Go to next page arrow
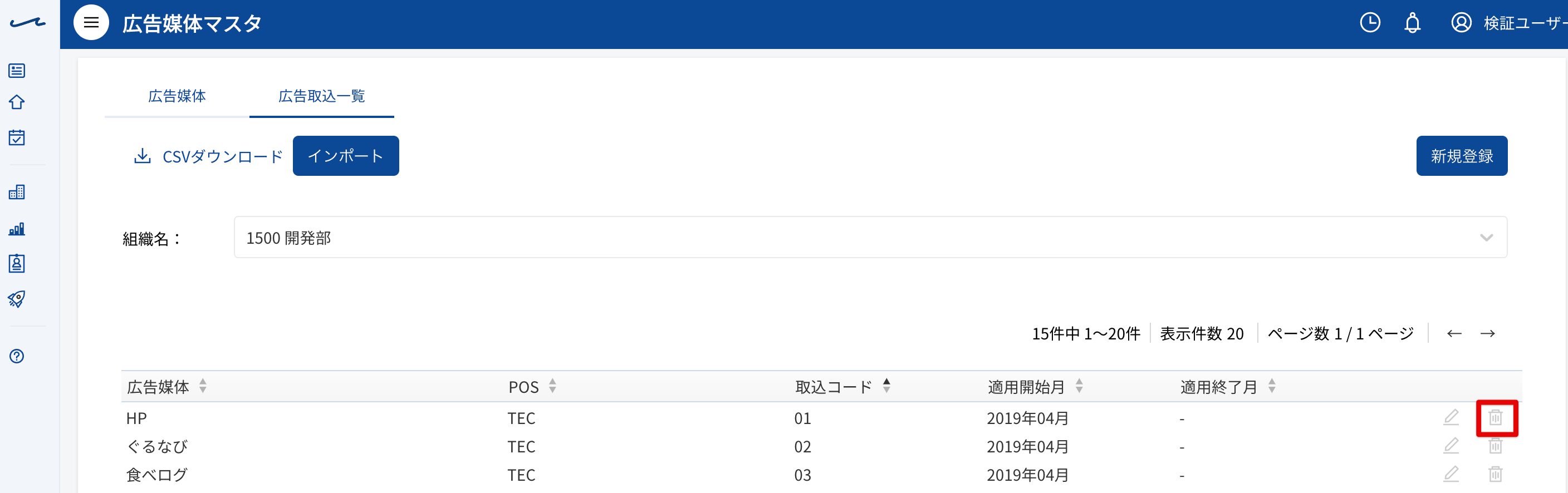Viewport: 1568px width, 493px height. 1488,333
